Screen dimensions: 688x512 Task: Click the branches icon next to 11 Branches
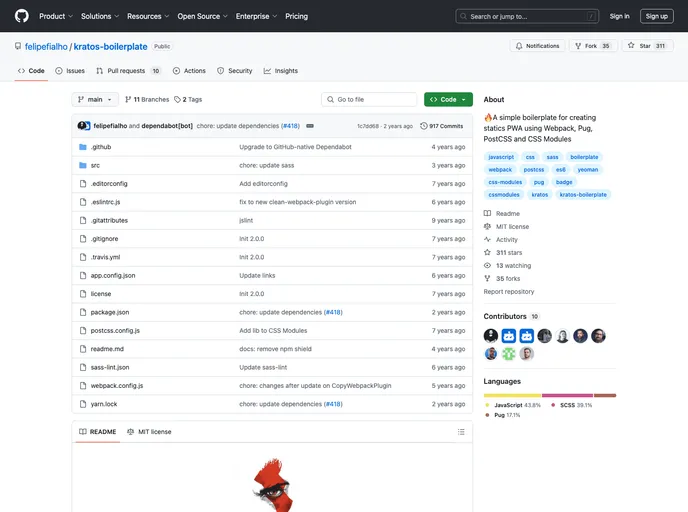point(128,100)
